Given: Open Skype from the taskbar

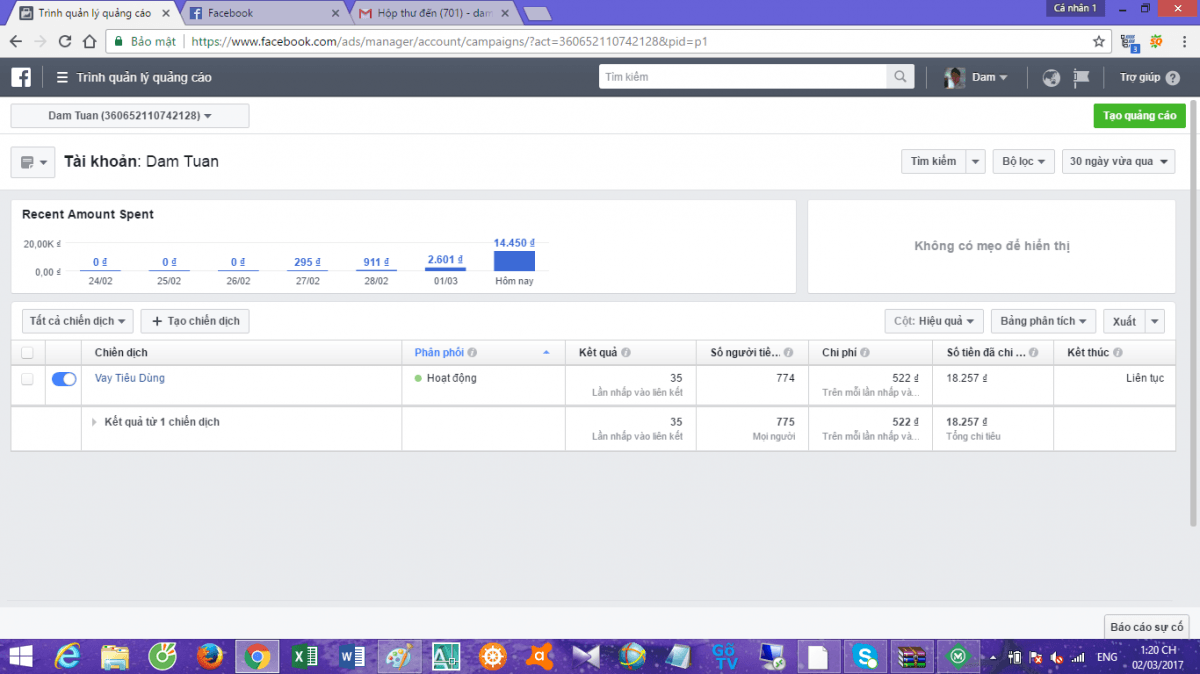Looking at the screenshot, I should pos(866,656).
